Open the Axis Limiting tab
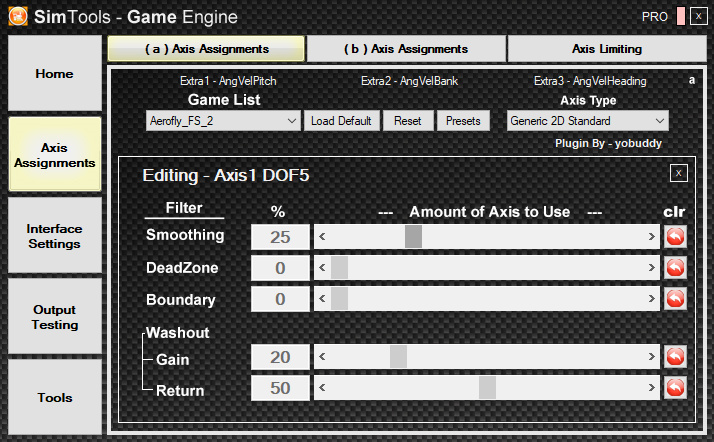 tap(607, 49)
